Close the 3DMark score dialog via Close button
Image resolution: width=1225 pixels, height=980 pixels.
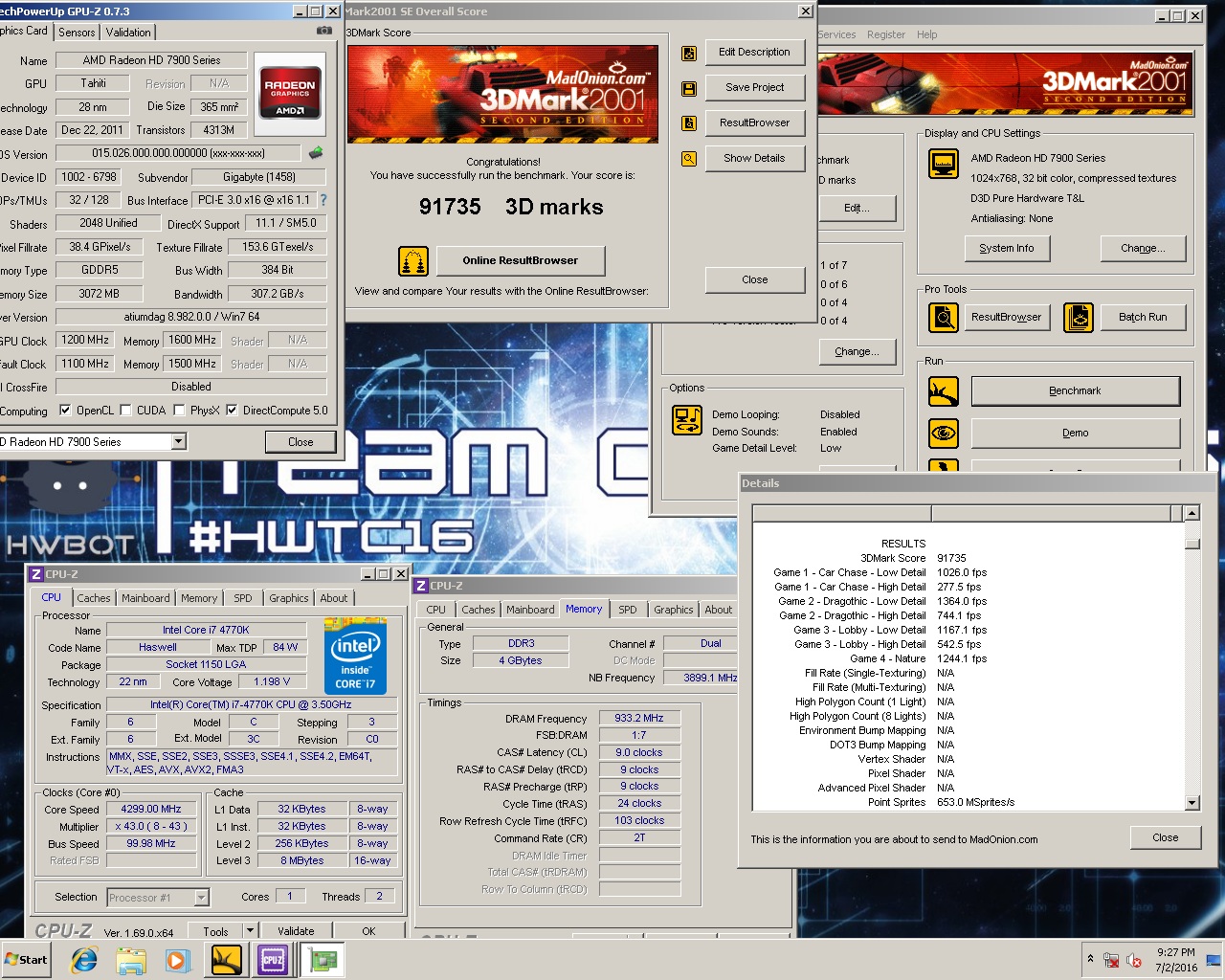tap(755, 279)
